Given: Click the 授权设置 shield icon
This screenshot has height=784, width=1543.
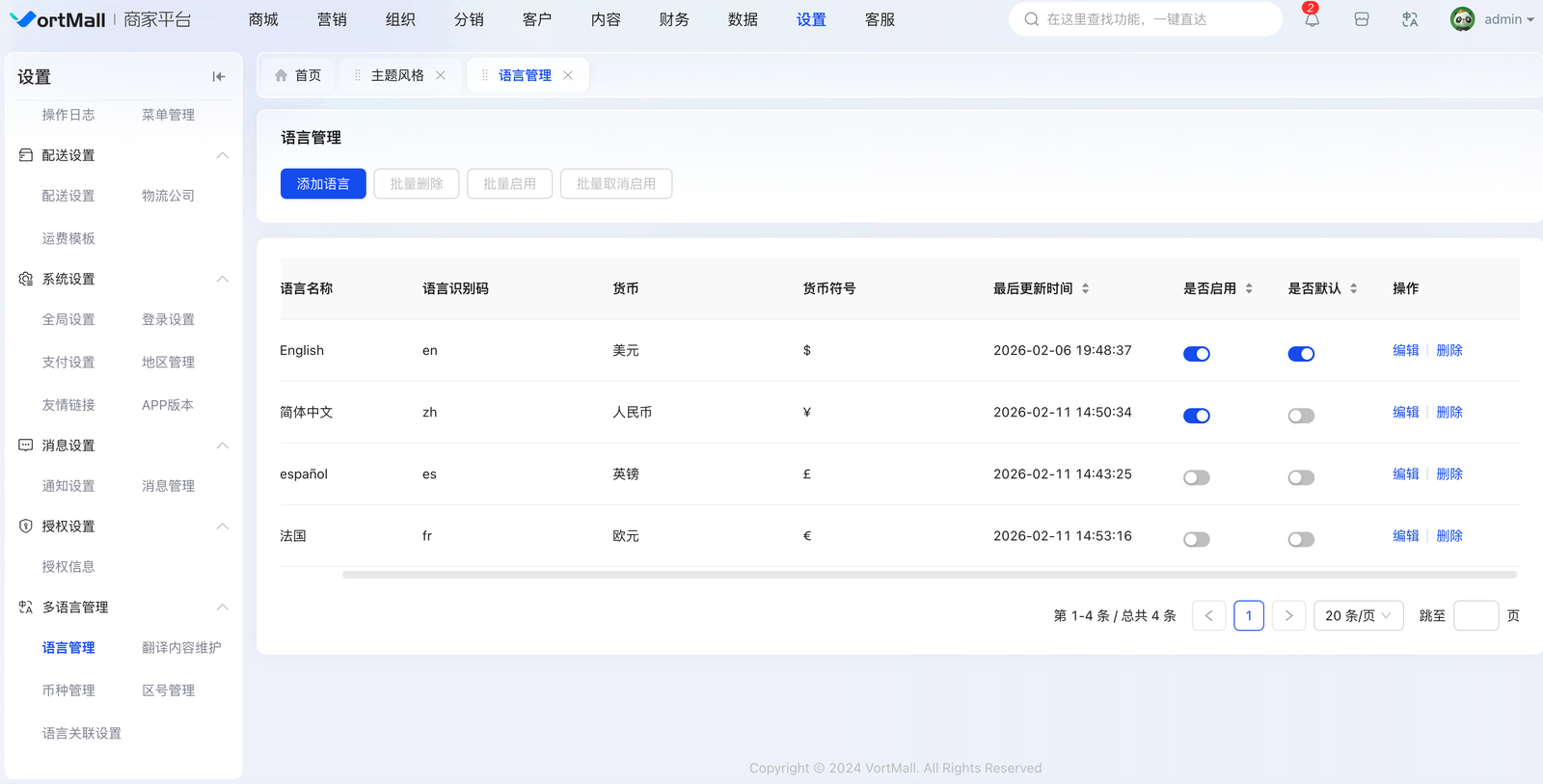Looking at the screenshot, I should (26, 527).
